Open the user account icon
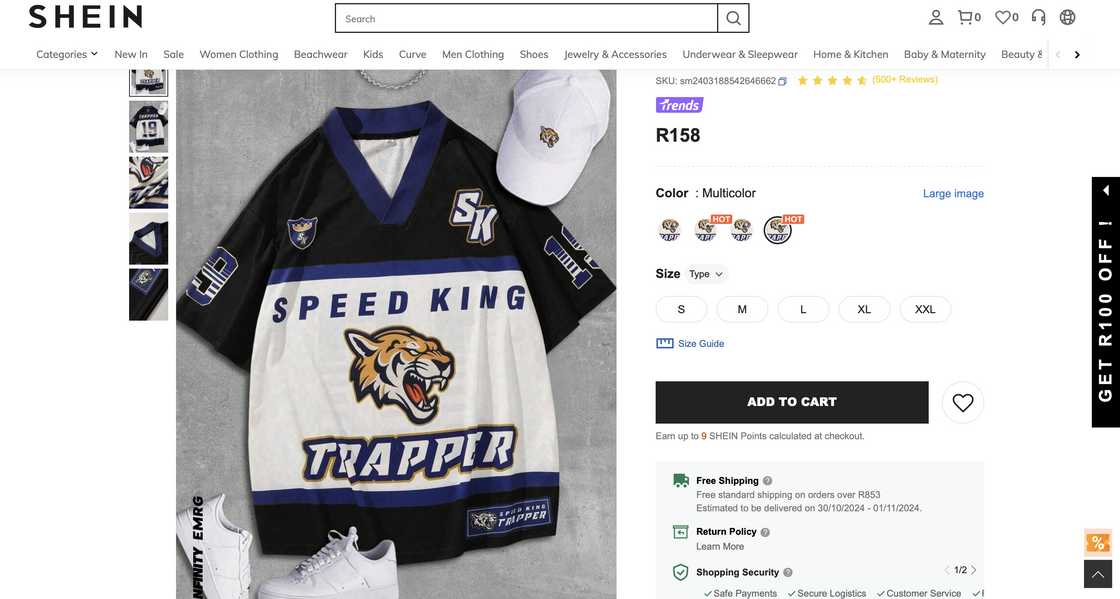The height and width of the screenshot is (599, 1120). 936,17
